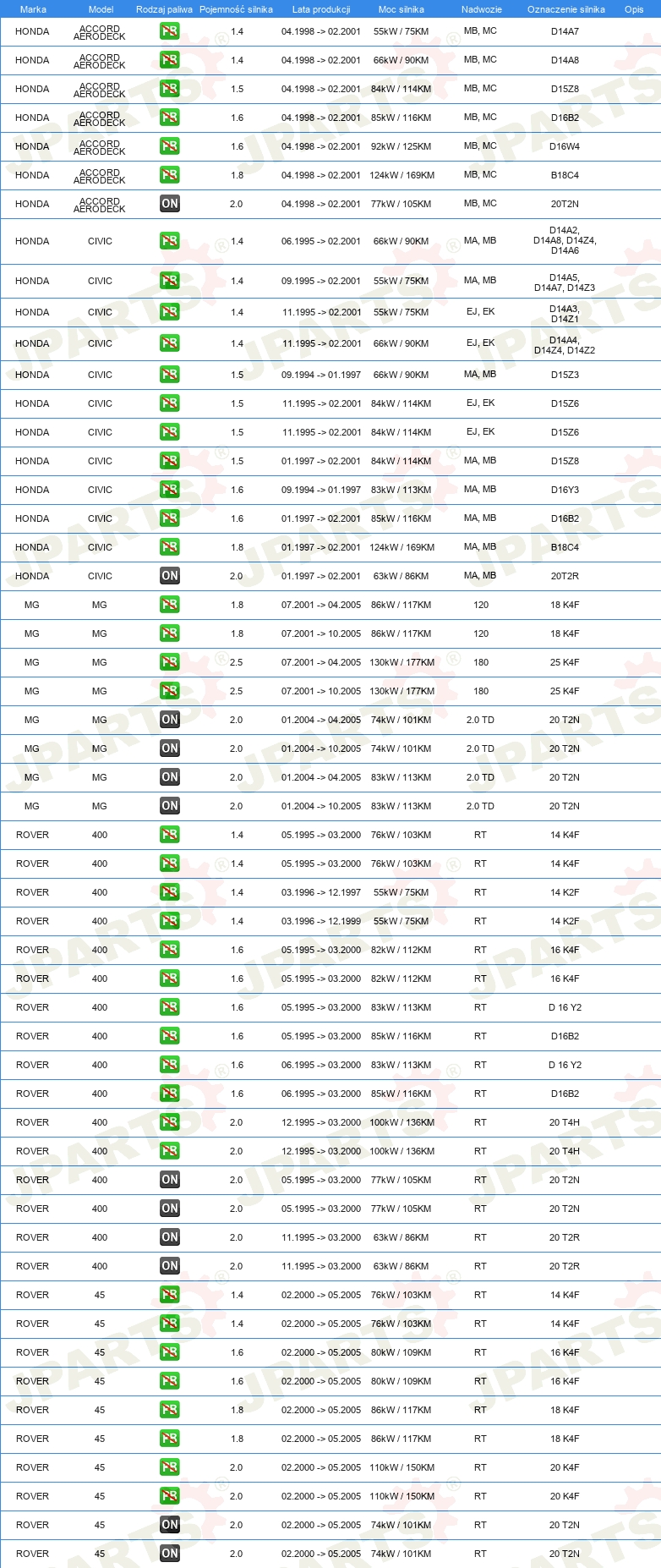
Task: Click date range 09.1995 -> 02.2001
Action: coord(321,281)
